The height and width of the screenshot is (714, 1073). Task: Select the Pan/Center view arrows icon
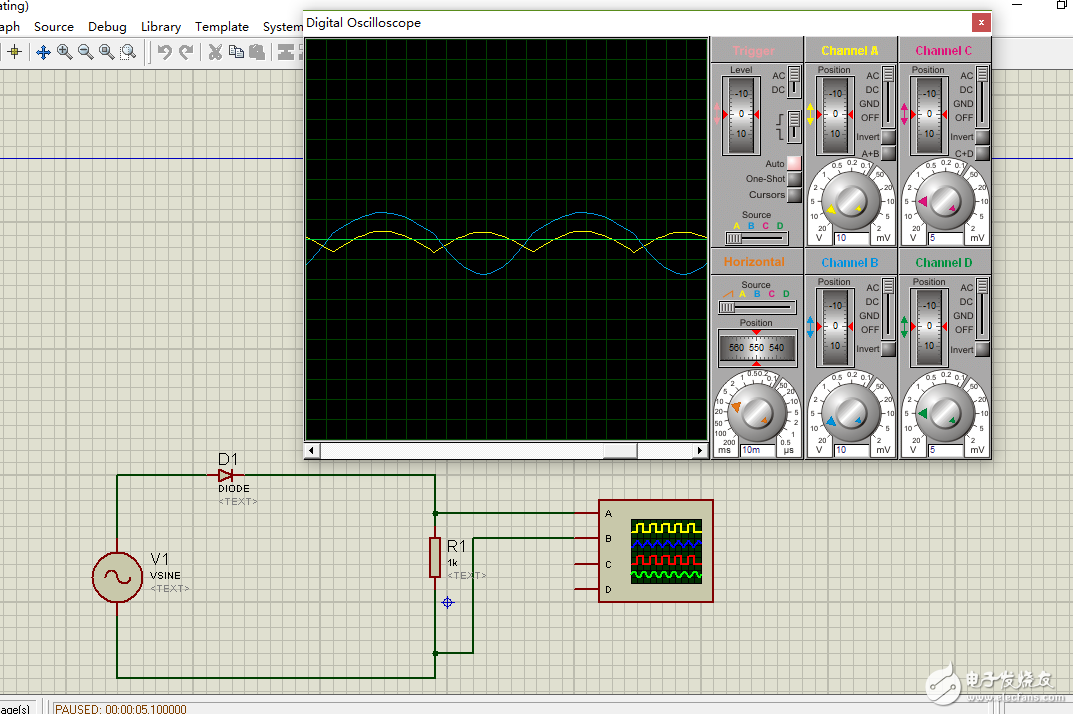point(43,52)
